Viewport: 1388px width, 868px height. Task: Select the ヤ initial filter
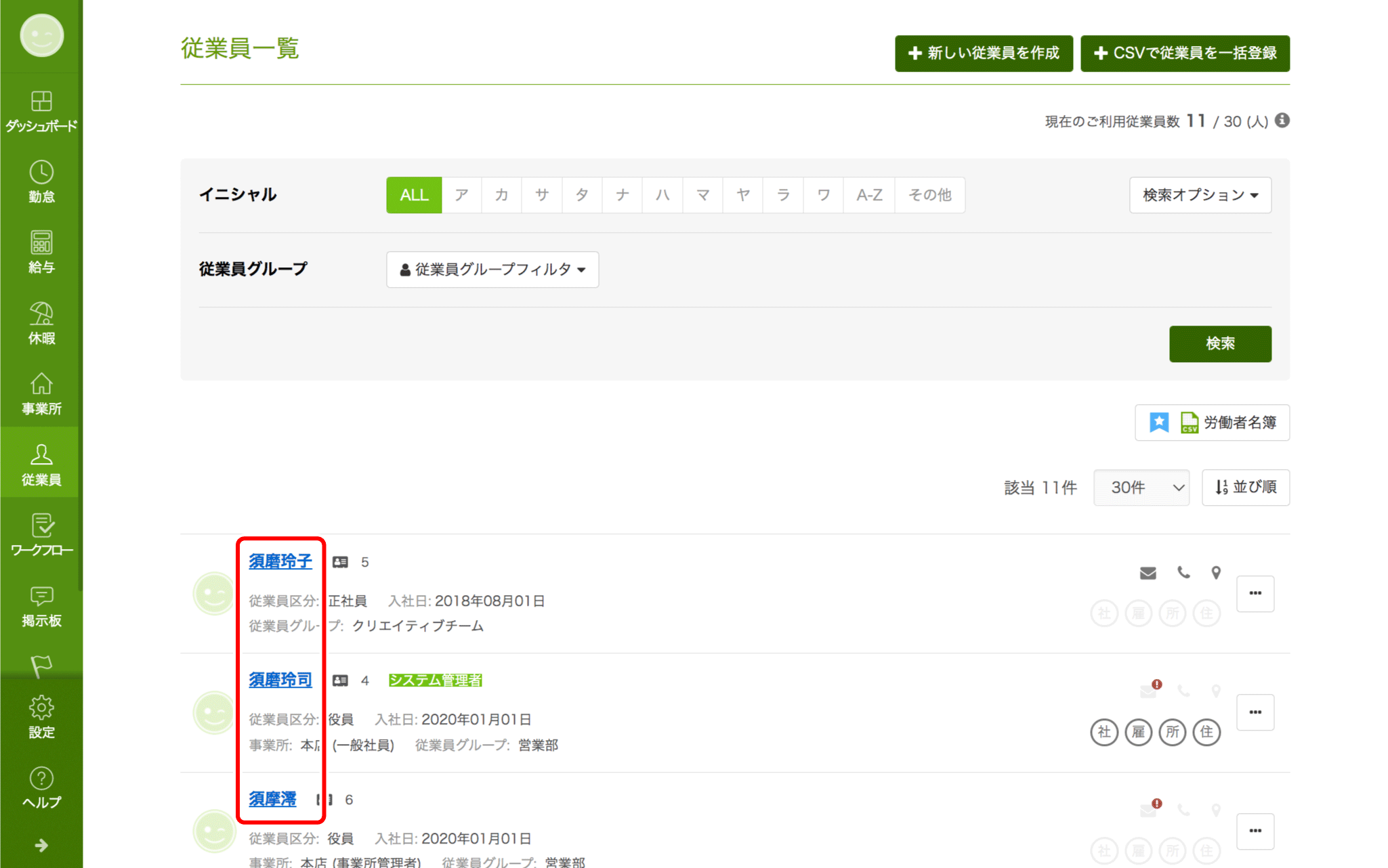pyautogui.click(x=742, y=195)
